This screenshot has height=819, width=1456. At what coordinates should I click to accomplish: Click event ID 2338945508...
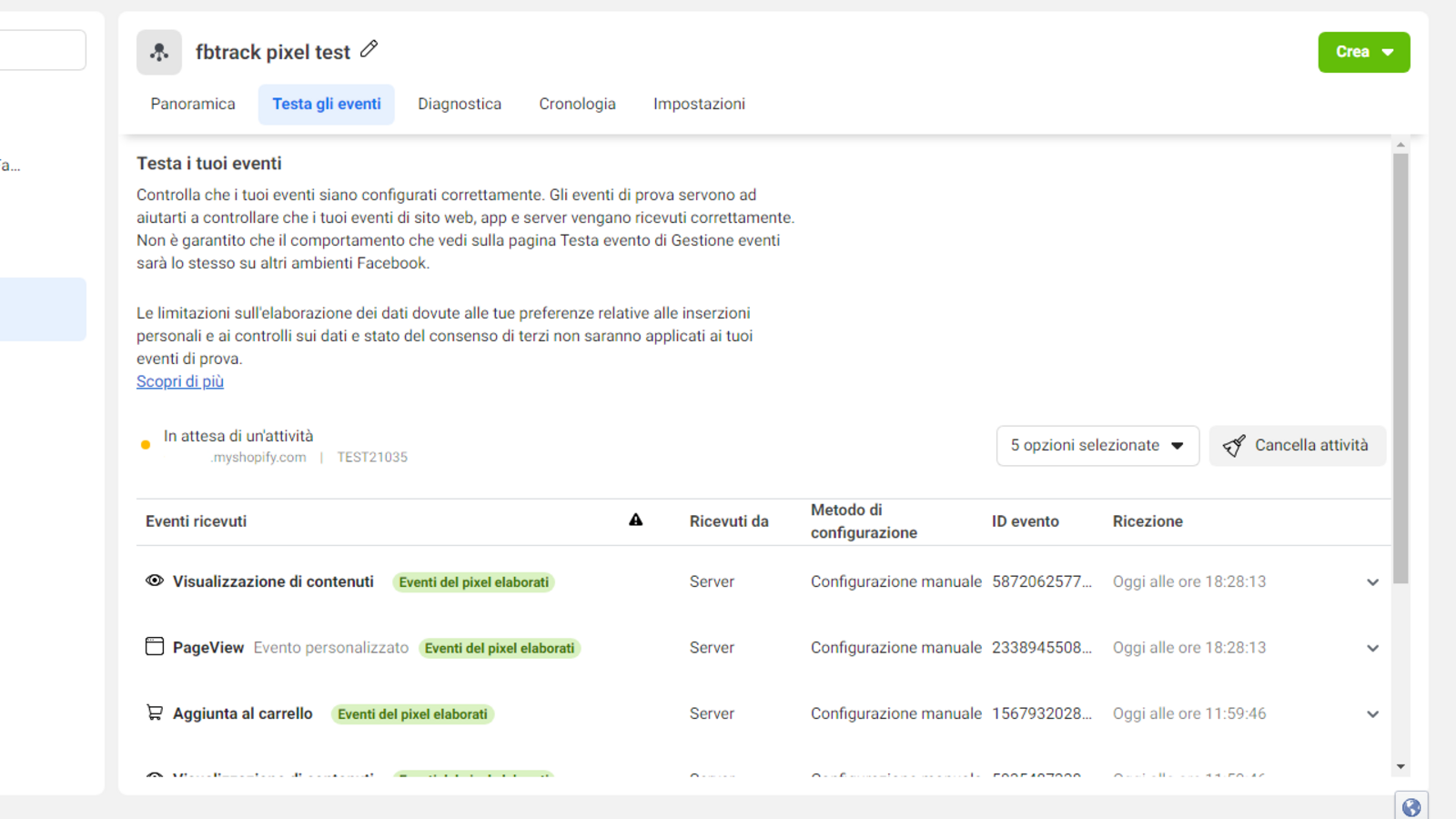coord(1041,648)
